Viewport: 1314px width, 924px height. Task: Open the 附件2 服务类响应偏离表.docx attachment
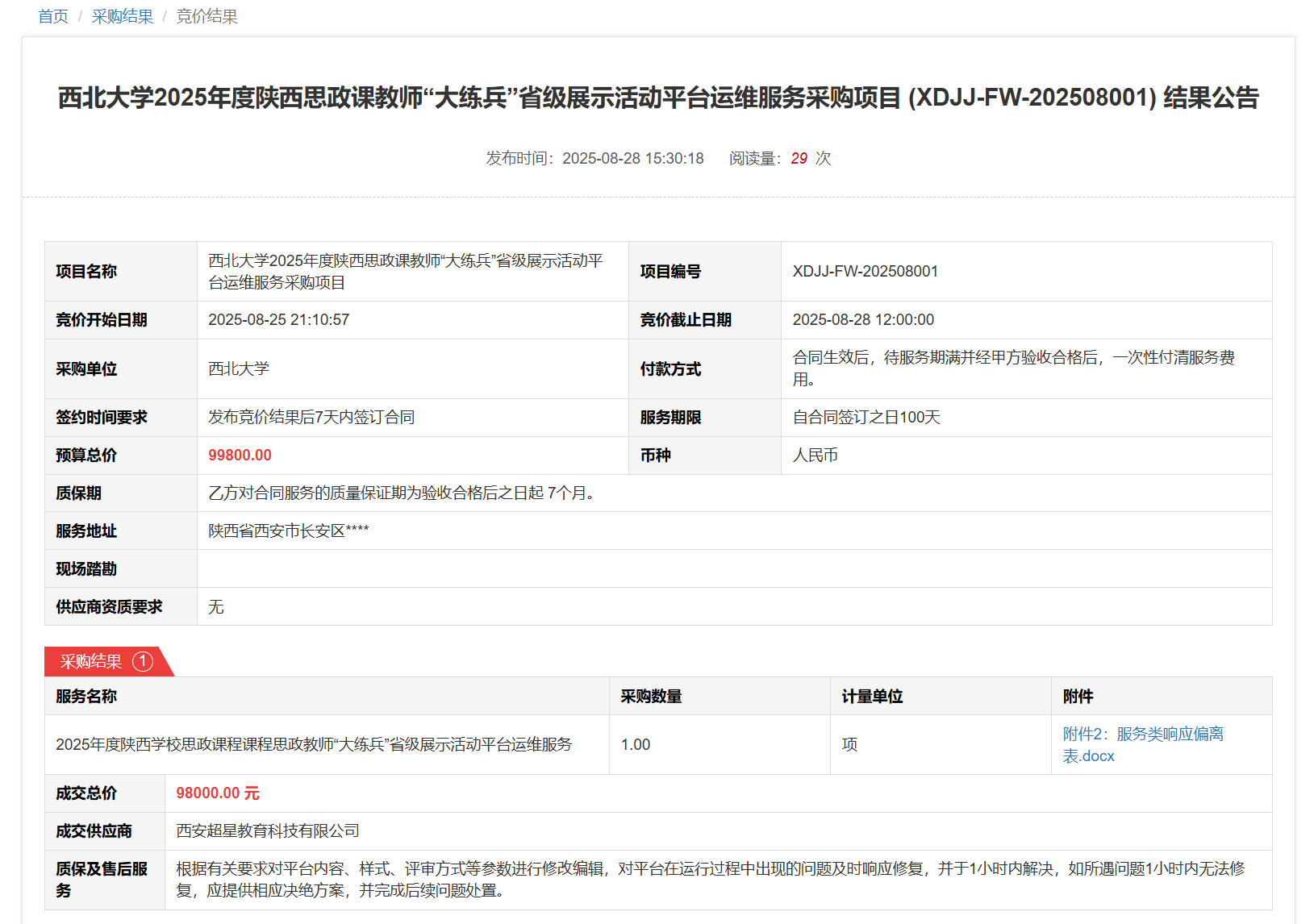[x=1142, y=744]
